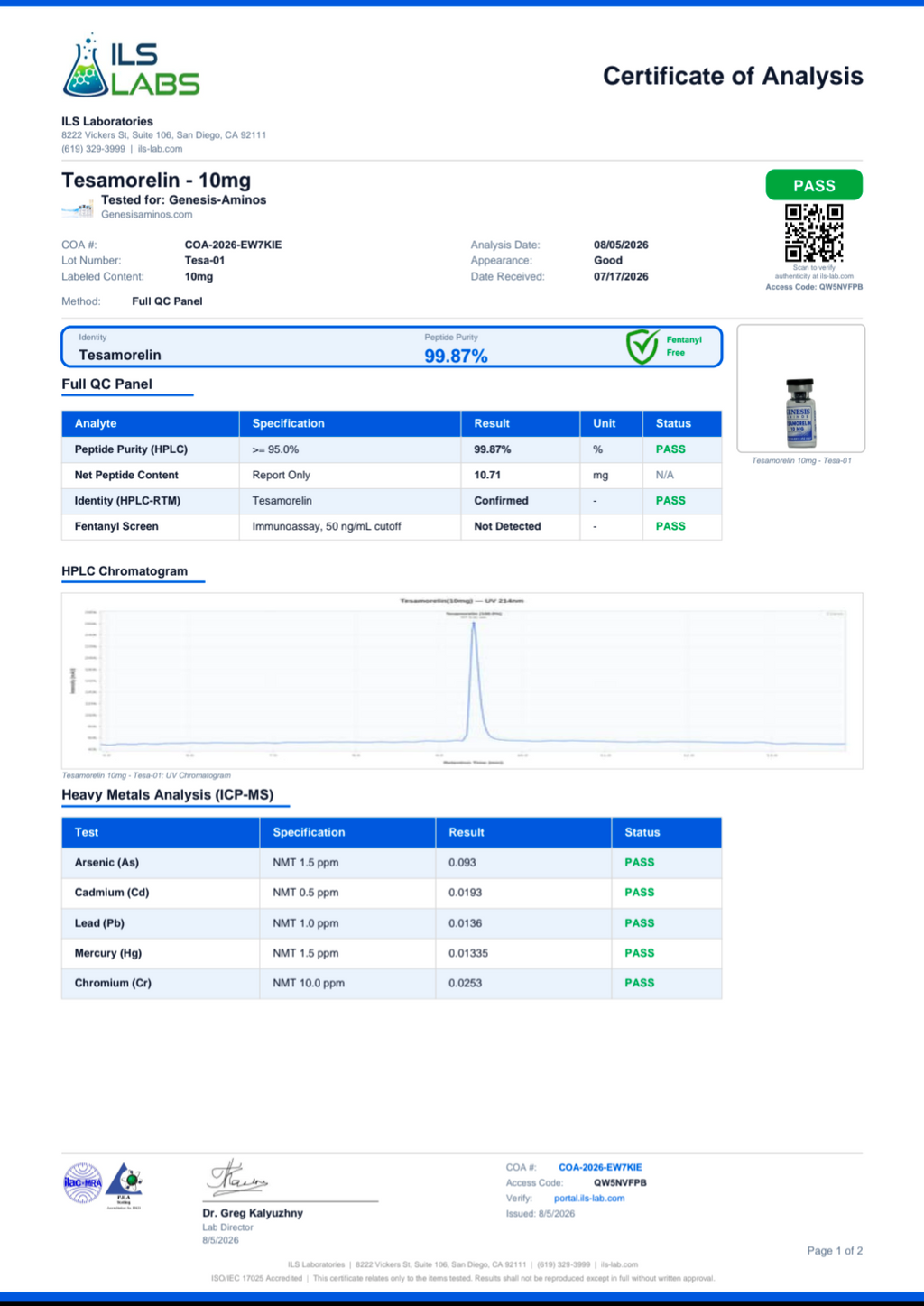Click the green PASS badge
This screenshot has height=1306, width=924.
[814, 185]
